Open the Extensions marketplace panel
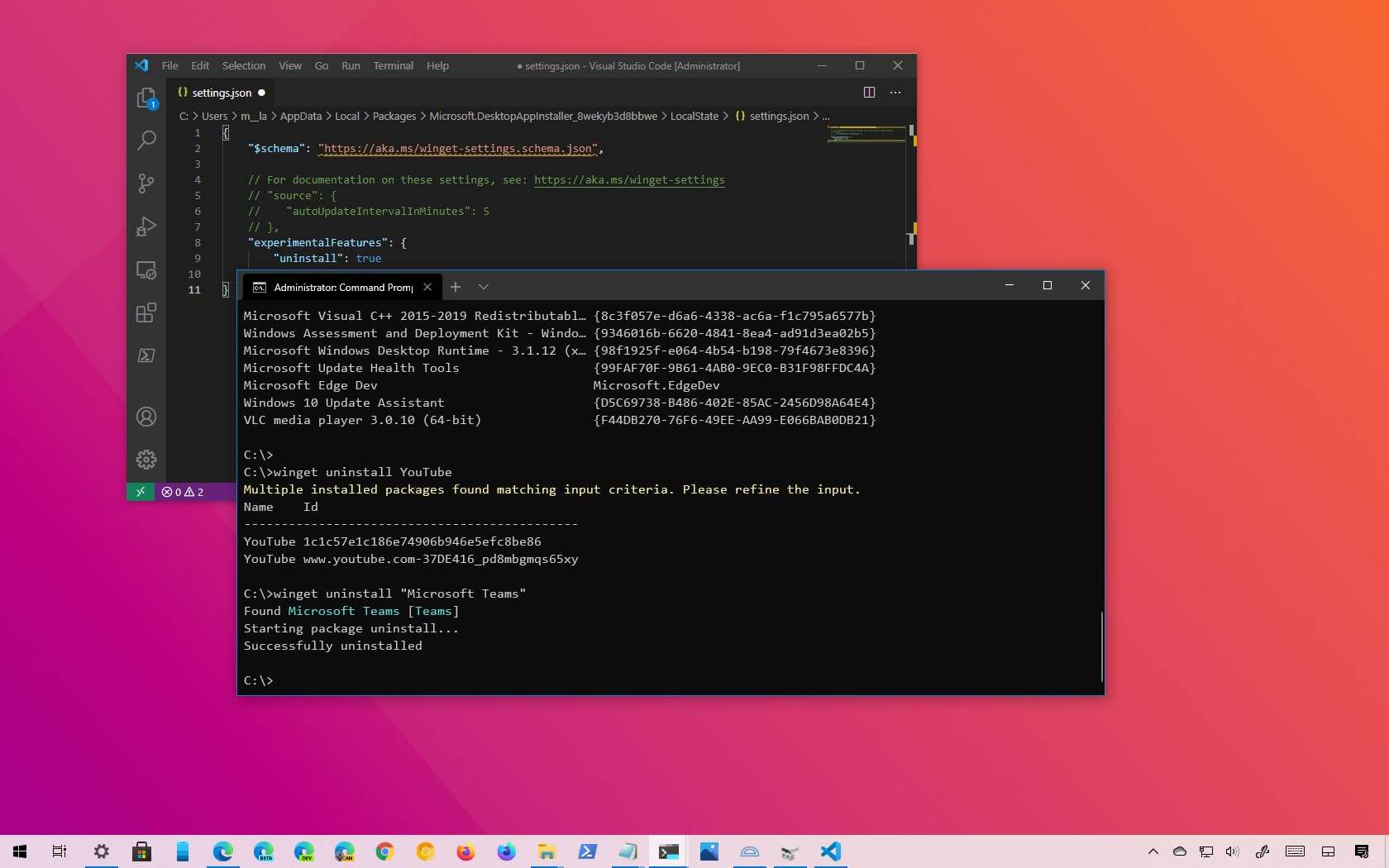Screen dimensions: 1389x868 coord(146,313)
